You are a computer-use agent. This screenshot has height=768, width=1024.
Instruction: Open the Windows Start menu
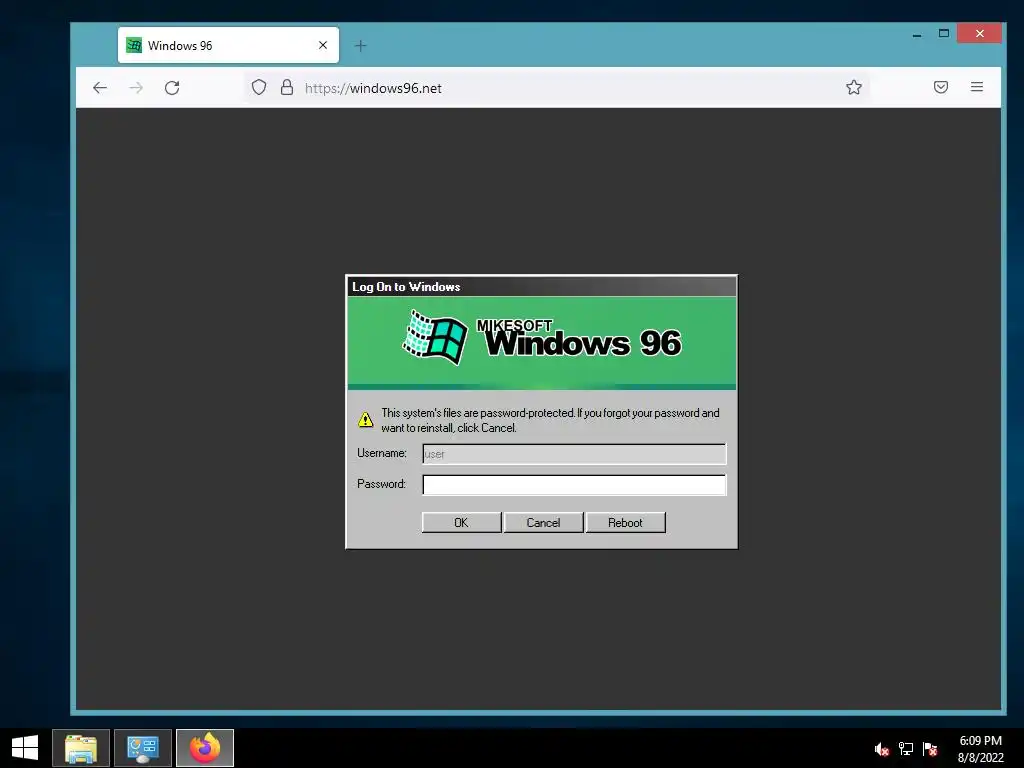point(25,748)
